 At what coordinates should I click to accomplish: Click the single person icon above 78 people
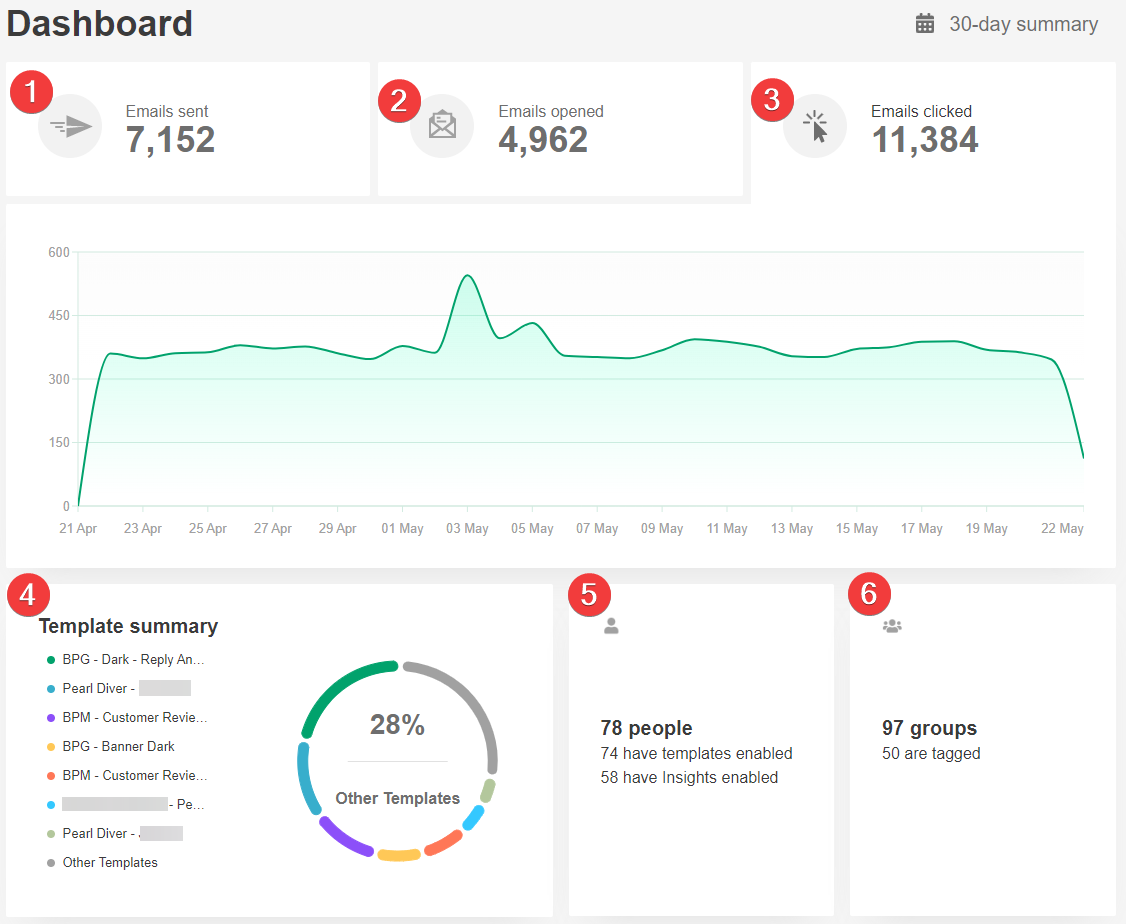pos(612,626)
